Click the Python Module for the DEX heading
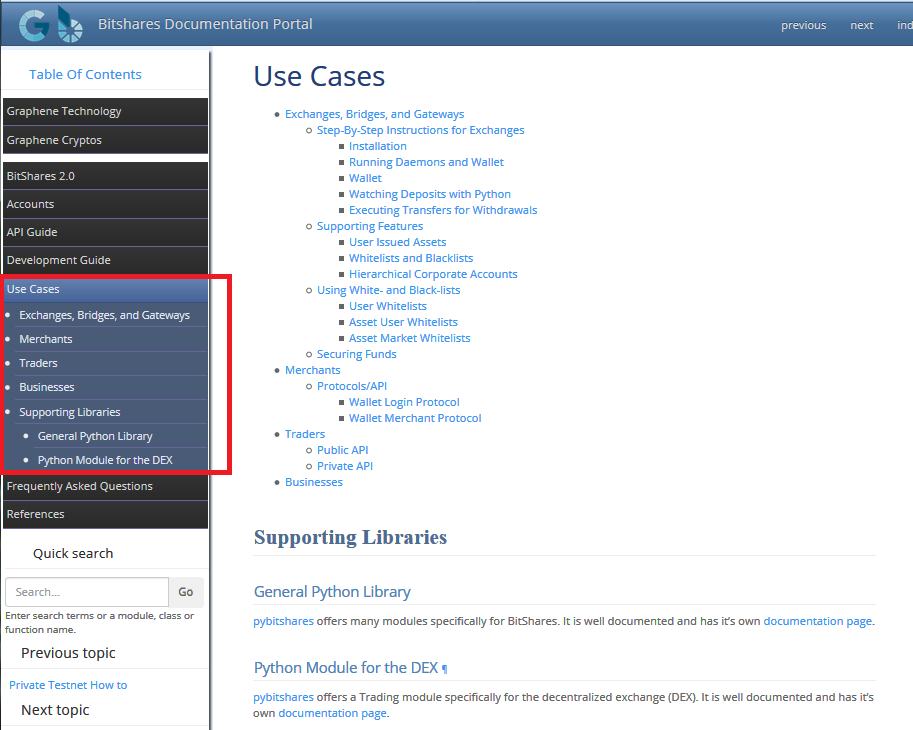Image resolution: width=913 pixels, height=730 pixels. 346,668
